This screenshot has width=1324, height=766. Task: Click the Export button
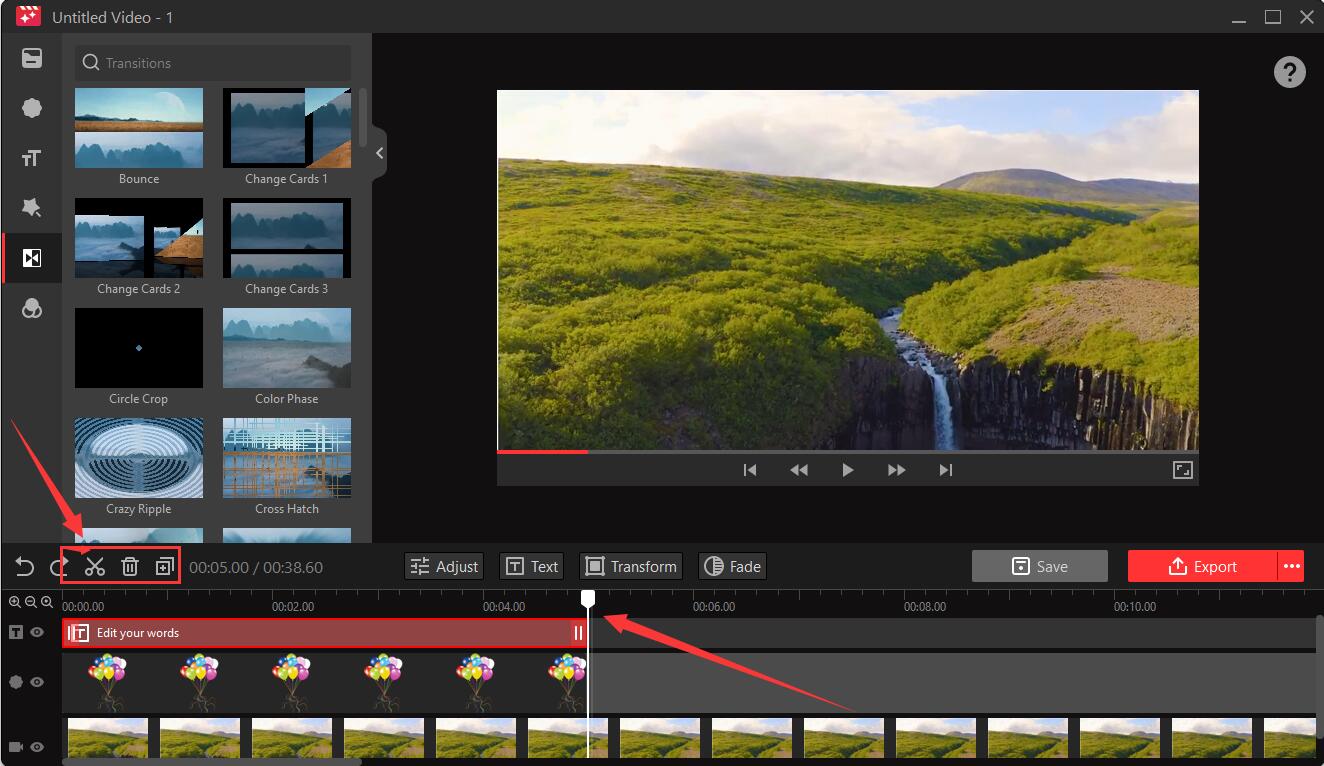pyautogui.click(x=1203, y=567)
